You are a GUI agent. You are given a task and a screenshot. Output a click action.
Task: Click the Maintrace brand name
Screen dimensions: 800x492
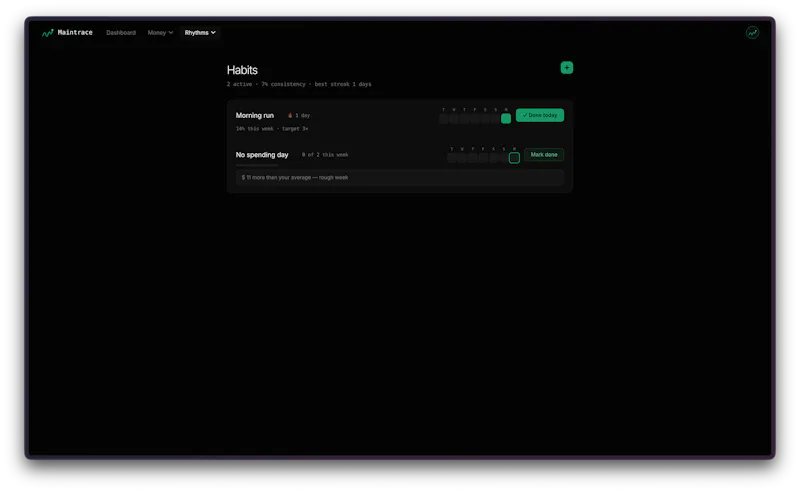(75, 32)
